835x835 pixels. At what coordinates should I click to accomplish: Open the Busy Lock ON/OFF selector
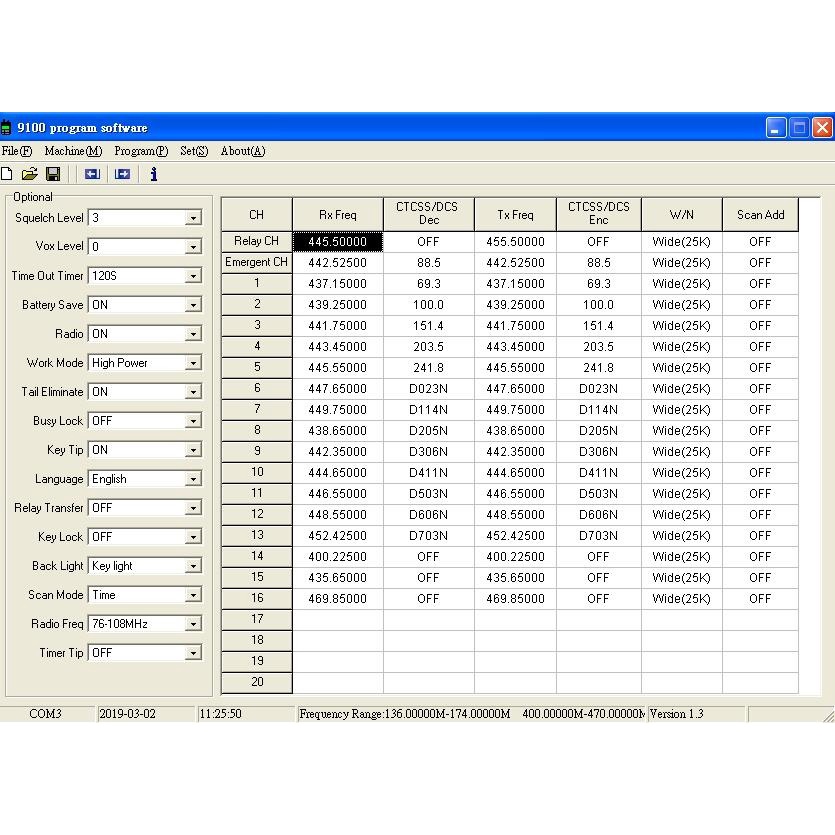point(193,421)
